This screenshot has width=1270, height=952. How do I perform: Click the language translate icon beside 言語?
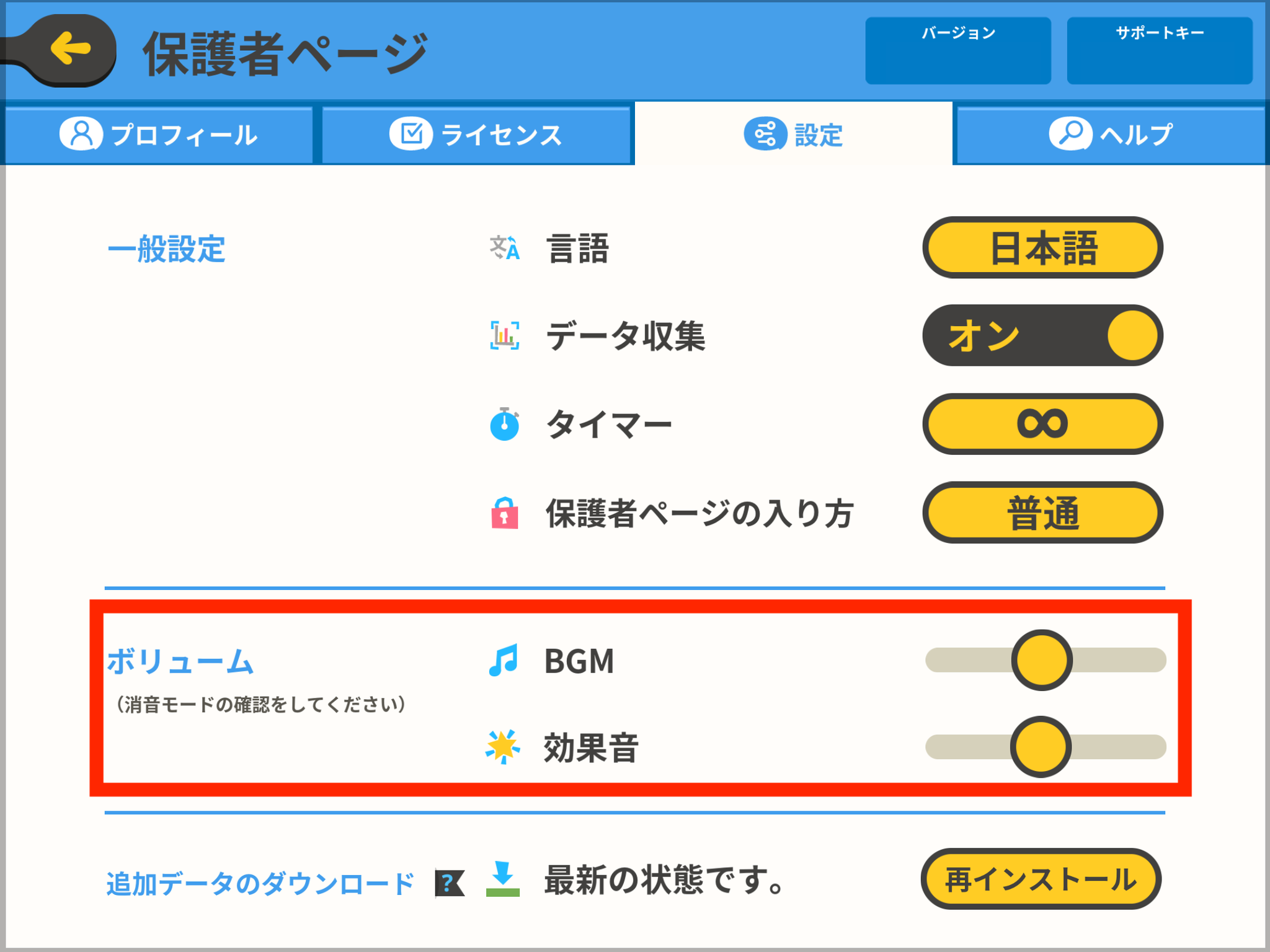coord(504,248)
